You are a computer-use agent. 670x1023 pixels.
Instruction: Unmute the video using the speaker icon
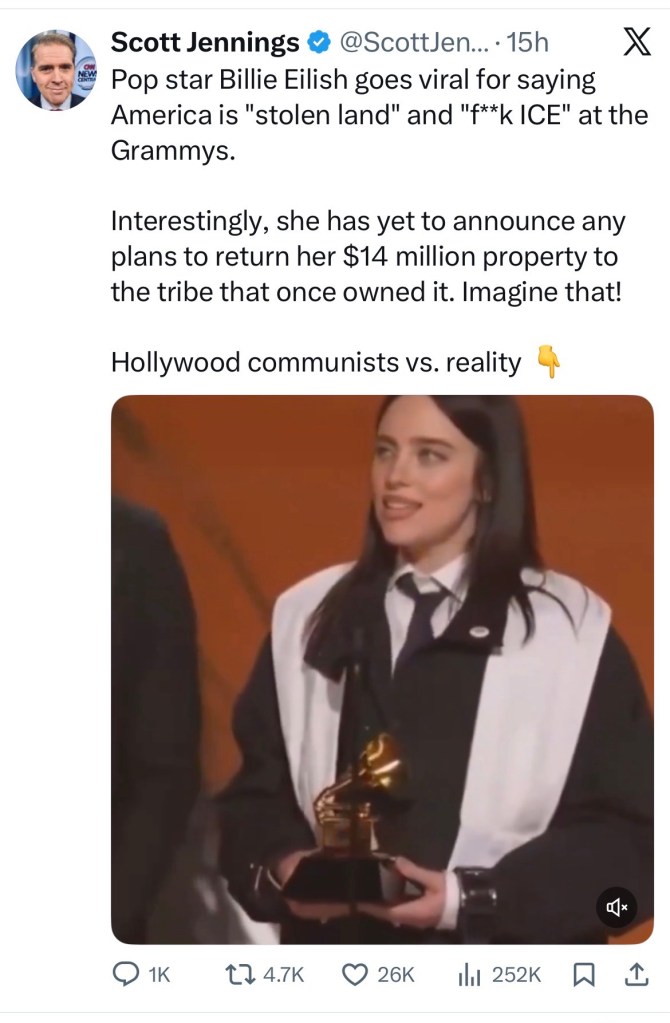(617, 906)
